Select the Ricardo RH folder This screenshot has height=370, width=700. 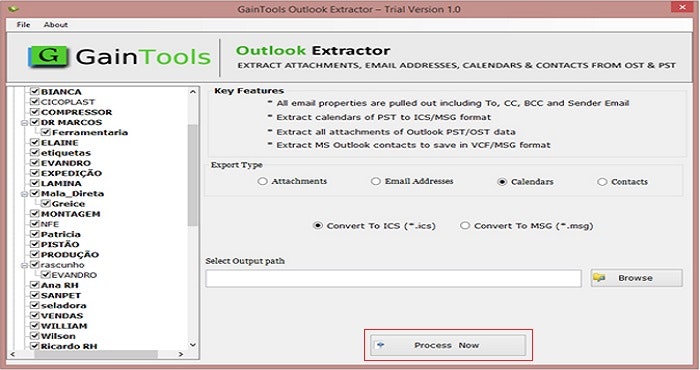(69, 346)
